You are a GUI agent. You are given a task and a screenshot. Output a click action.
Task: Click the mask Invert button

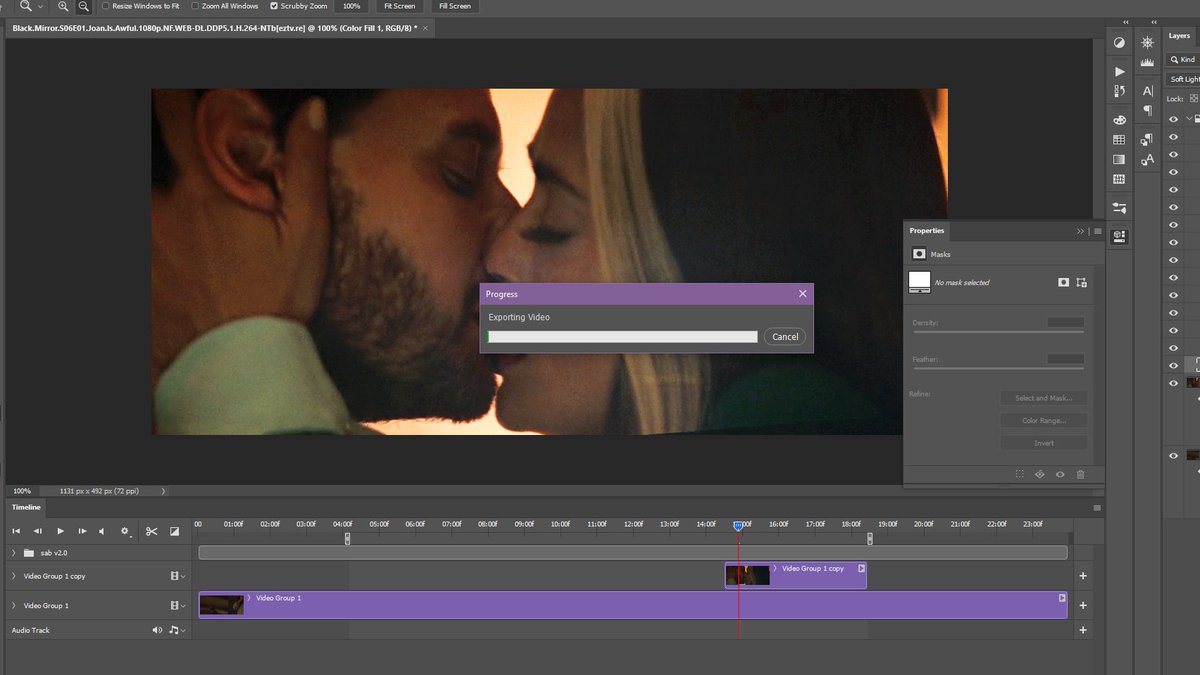pyautogui.click(x=1043, y=443)
